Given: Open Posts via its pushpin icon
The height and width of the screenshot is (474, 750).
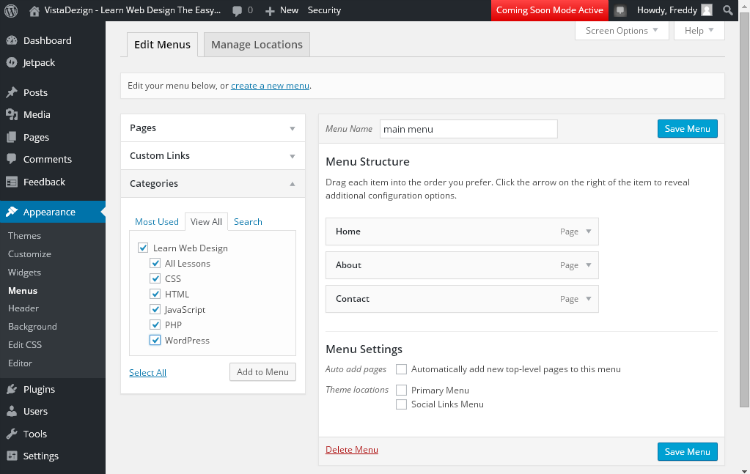Looking at the screenshot, I should tap(11, 93).
